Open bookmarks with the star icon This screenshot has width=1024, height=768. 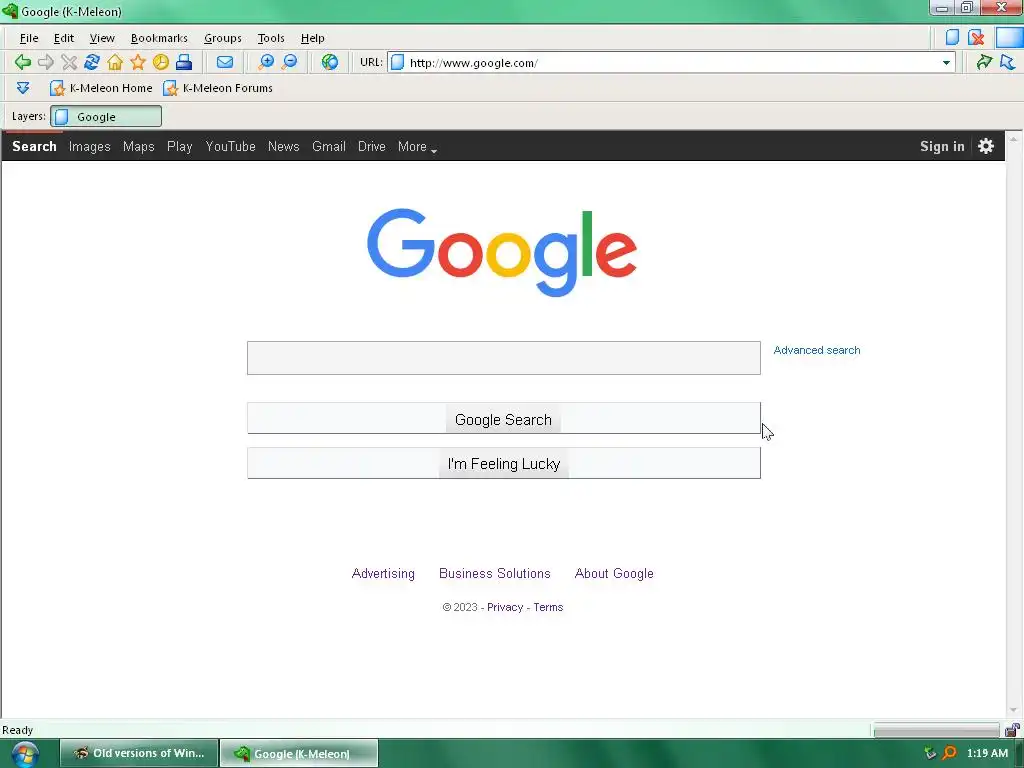coord(138,62)
